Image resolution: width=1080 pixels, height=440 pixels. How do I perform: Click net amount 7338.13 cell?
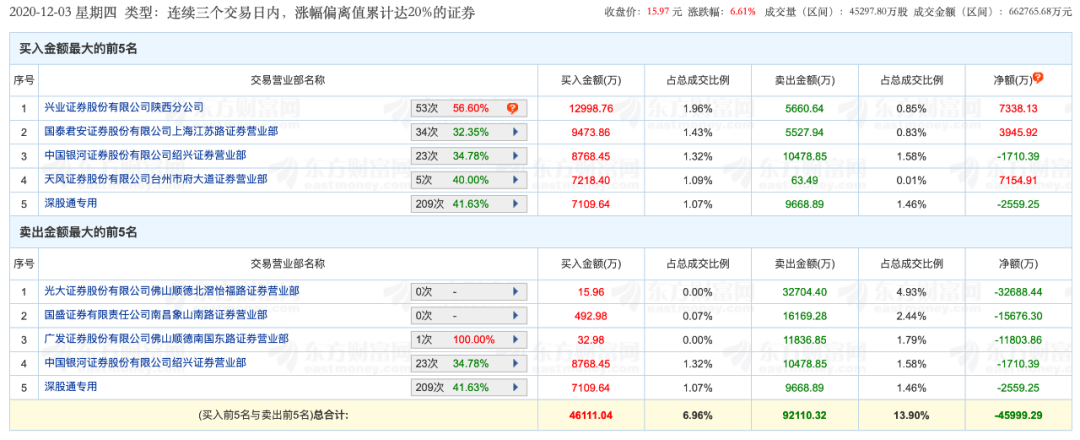[1018, 109]
